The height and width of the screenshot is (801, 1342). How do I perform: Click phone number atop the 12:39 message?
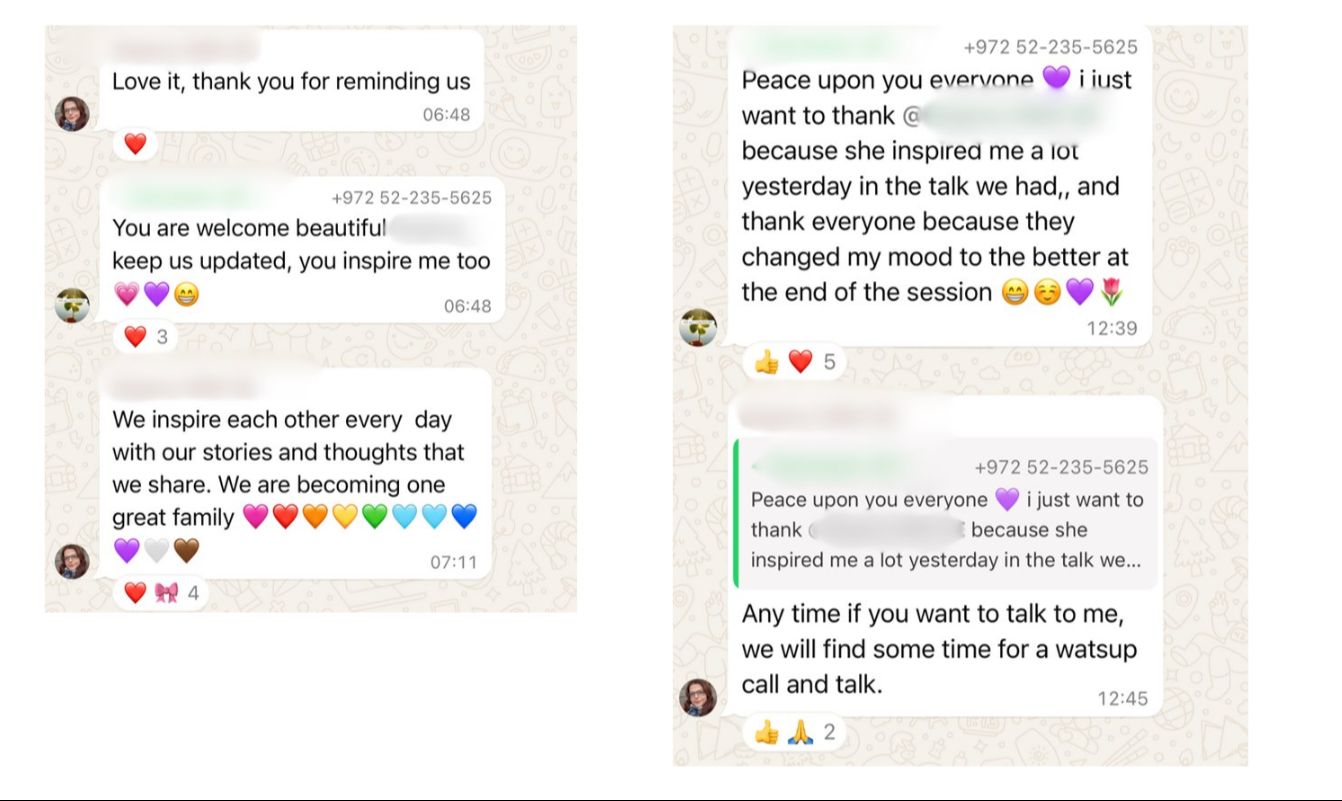pos(1050,47)
